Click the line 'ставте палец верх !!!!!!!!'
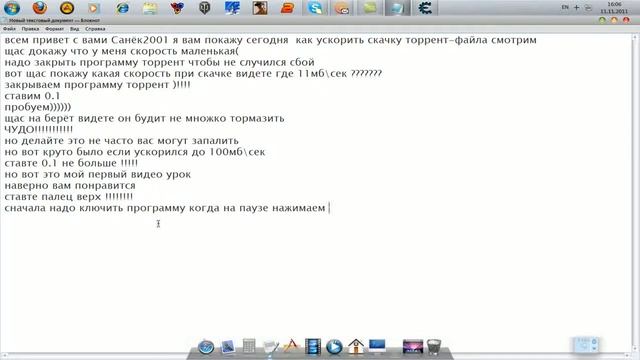 (x=69, y=197)
